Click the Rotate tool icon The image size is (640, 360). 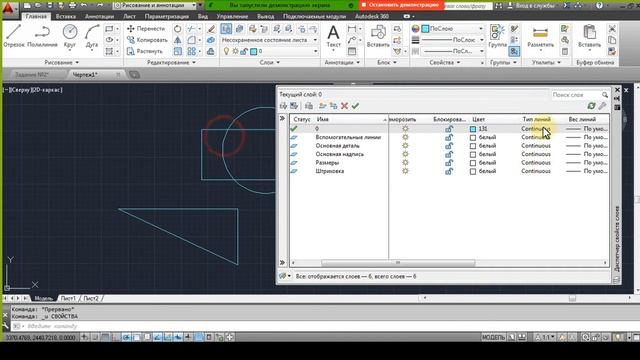(178, 29)
